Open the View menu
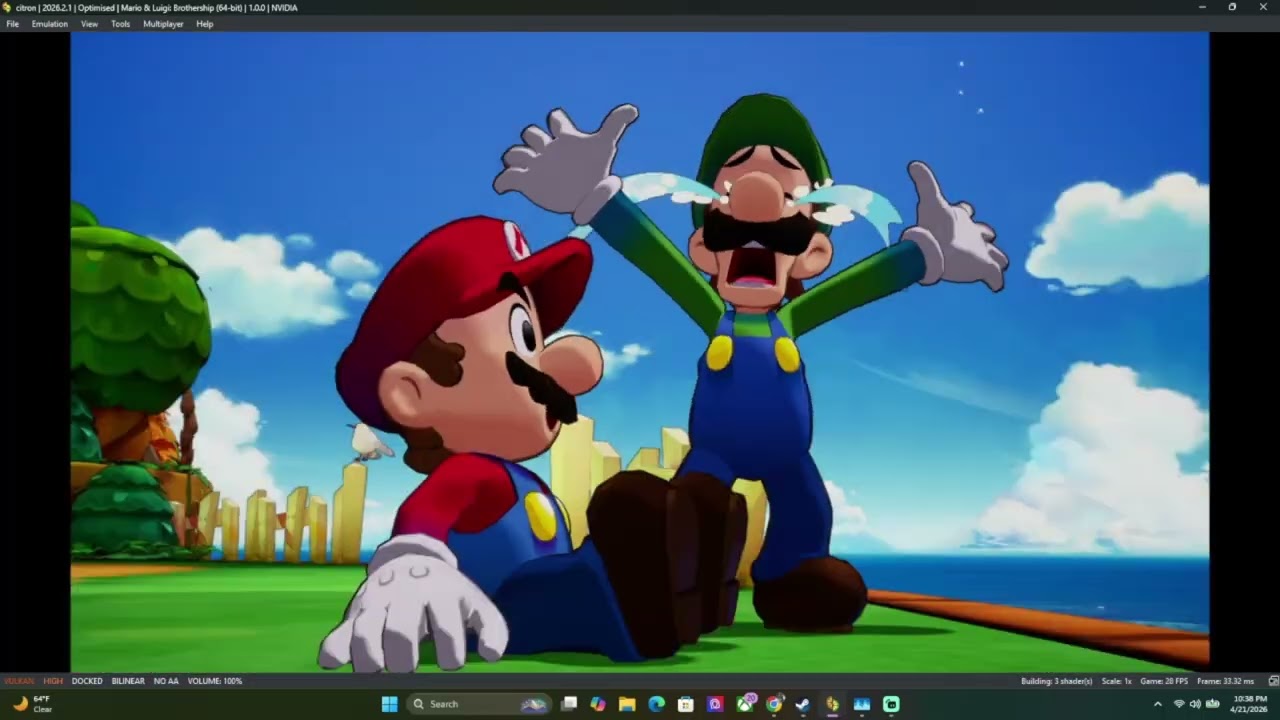The width and height of the screenshot is (1280, 720). tap(89, 24)
